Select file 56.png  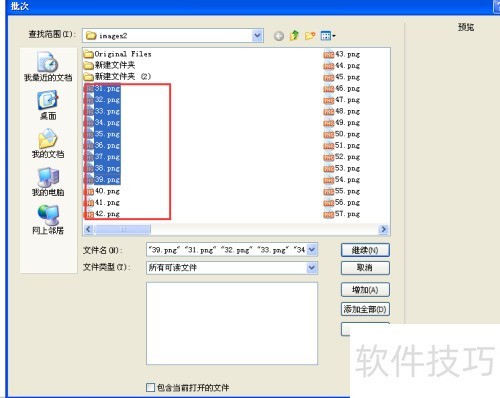pos(342,203)
